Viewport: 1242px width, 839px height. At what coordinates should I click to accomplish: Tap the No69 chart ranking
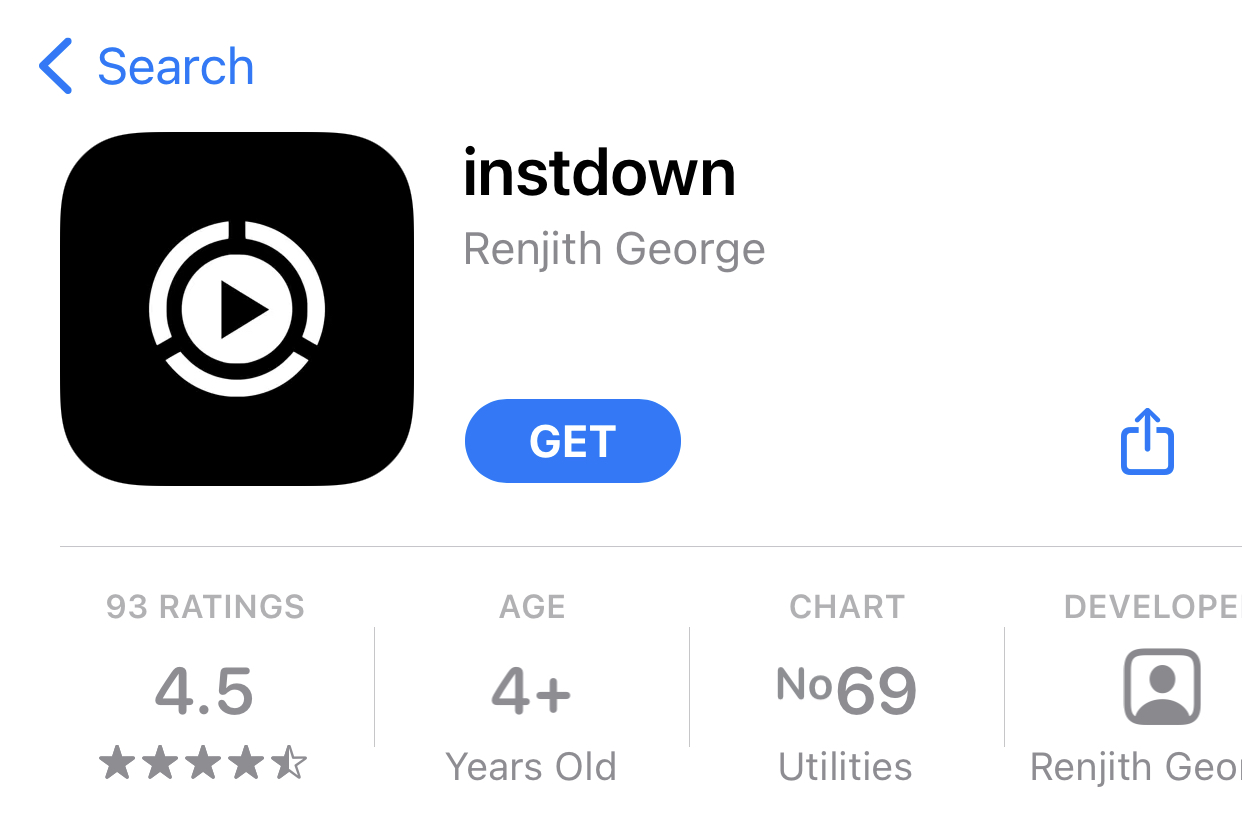pyautogui.click(x=846, y=690)
